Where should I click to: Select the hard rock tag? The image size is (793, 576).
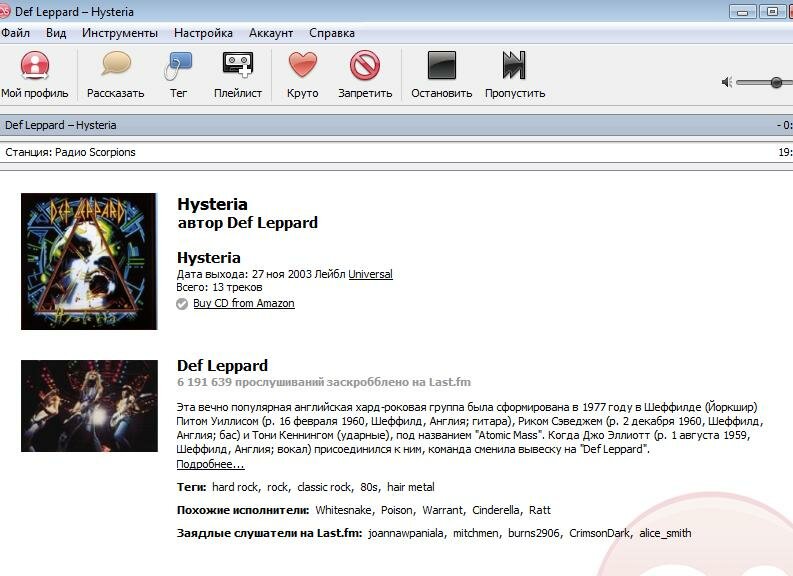[x=235, y=487]
